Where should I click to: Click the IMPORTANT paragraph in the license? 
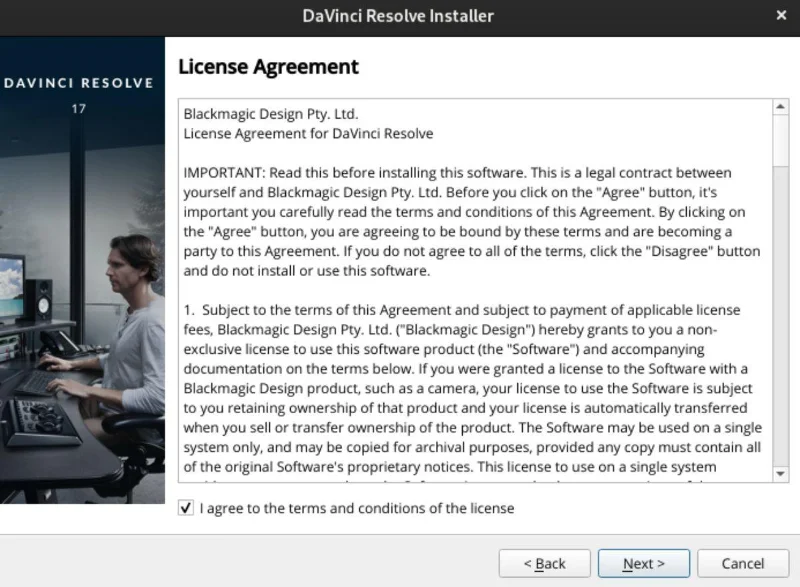pos(472,222)
